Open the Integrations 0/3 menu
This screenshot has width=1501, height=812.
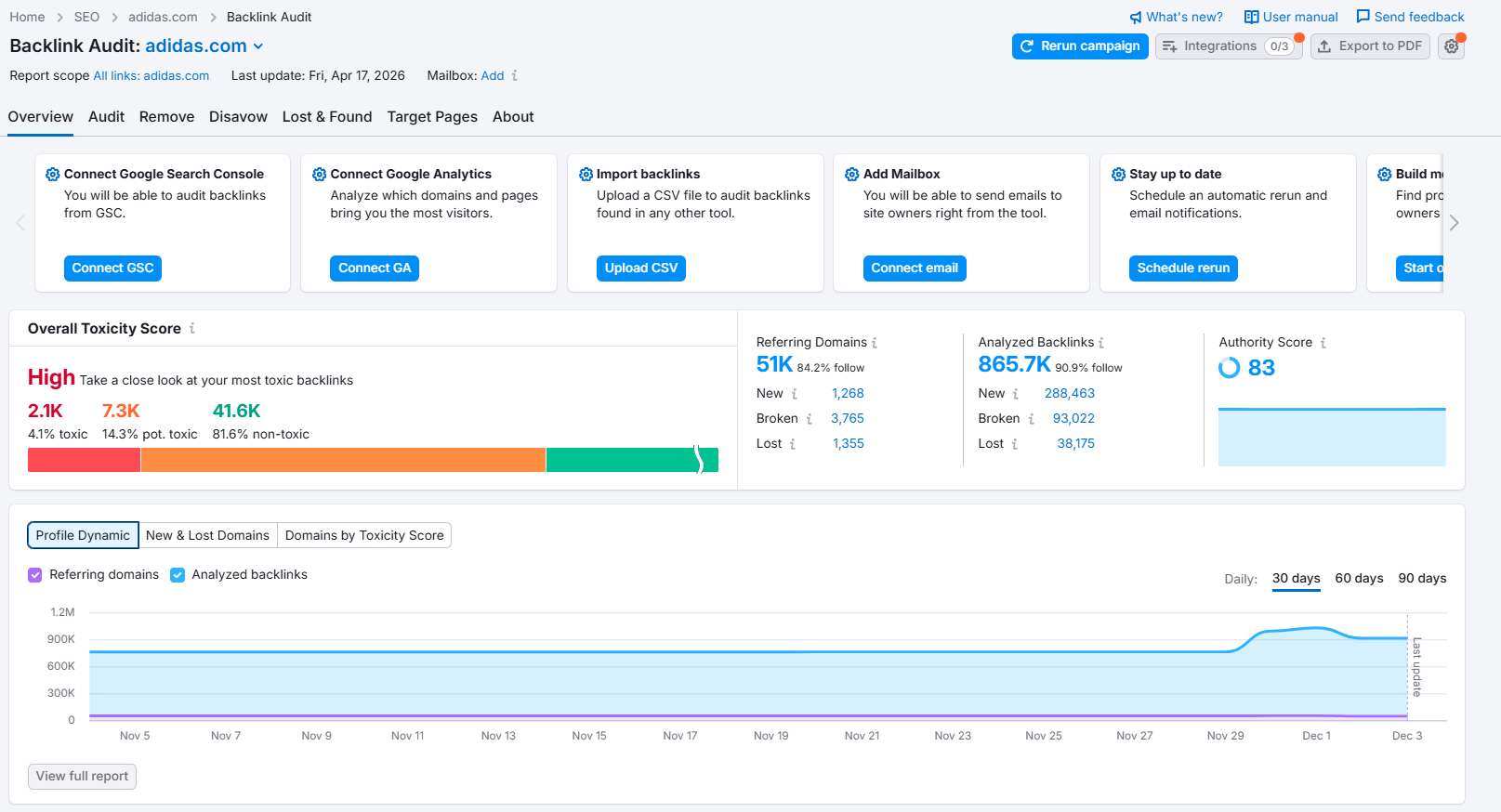1229,46
